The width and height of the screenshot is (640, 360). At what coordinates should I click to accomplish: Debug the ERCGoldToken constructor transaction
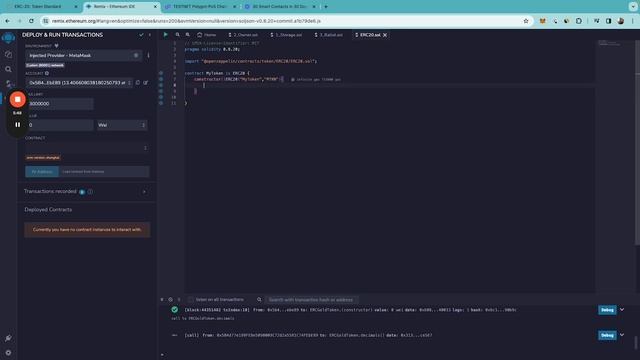point(607,310)
